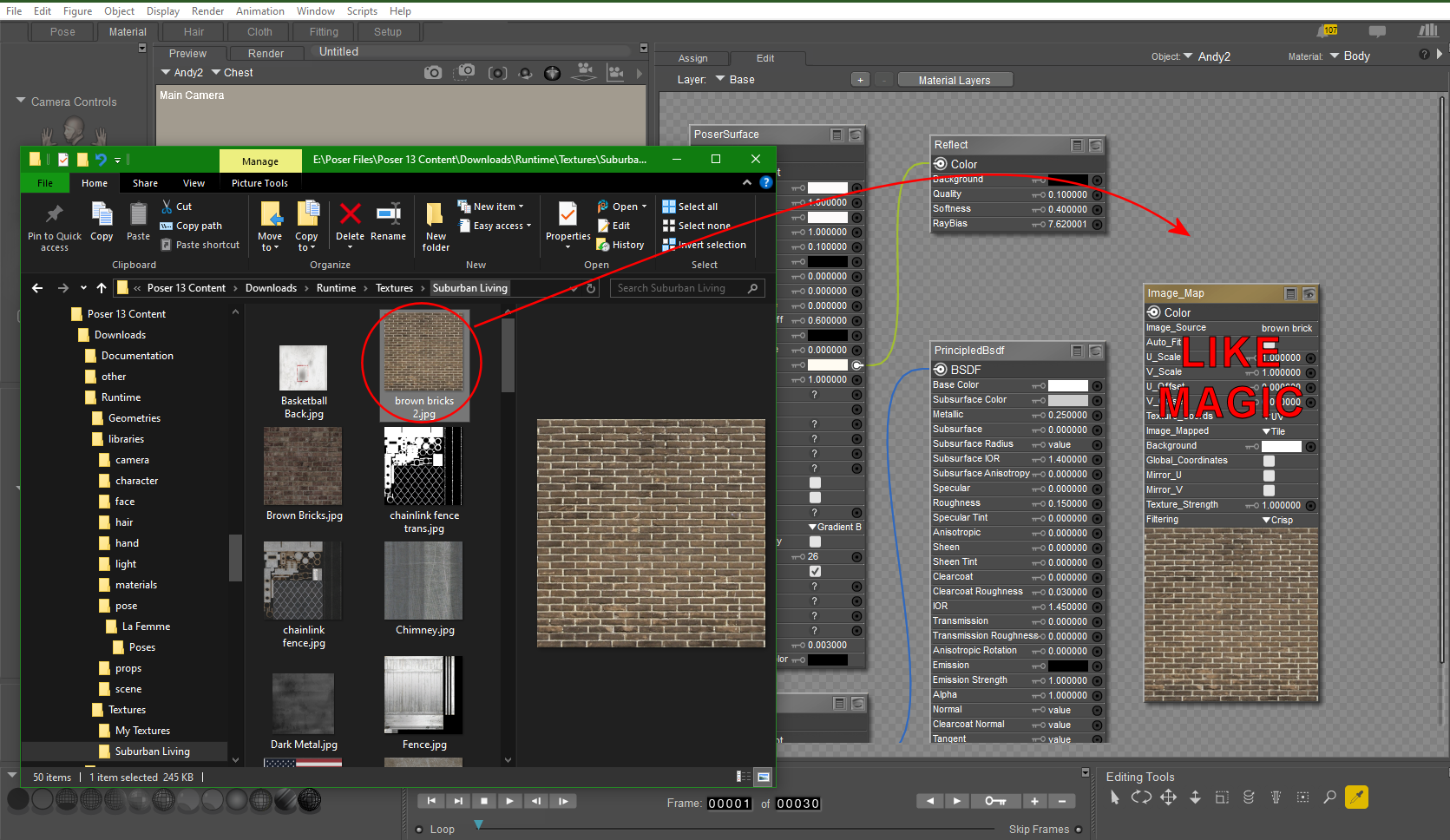The width and height of the screenshot is (1450, 840).
Task: Click the Base Color swatch in PrincipledBsdf
Action: [1067, 386]
